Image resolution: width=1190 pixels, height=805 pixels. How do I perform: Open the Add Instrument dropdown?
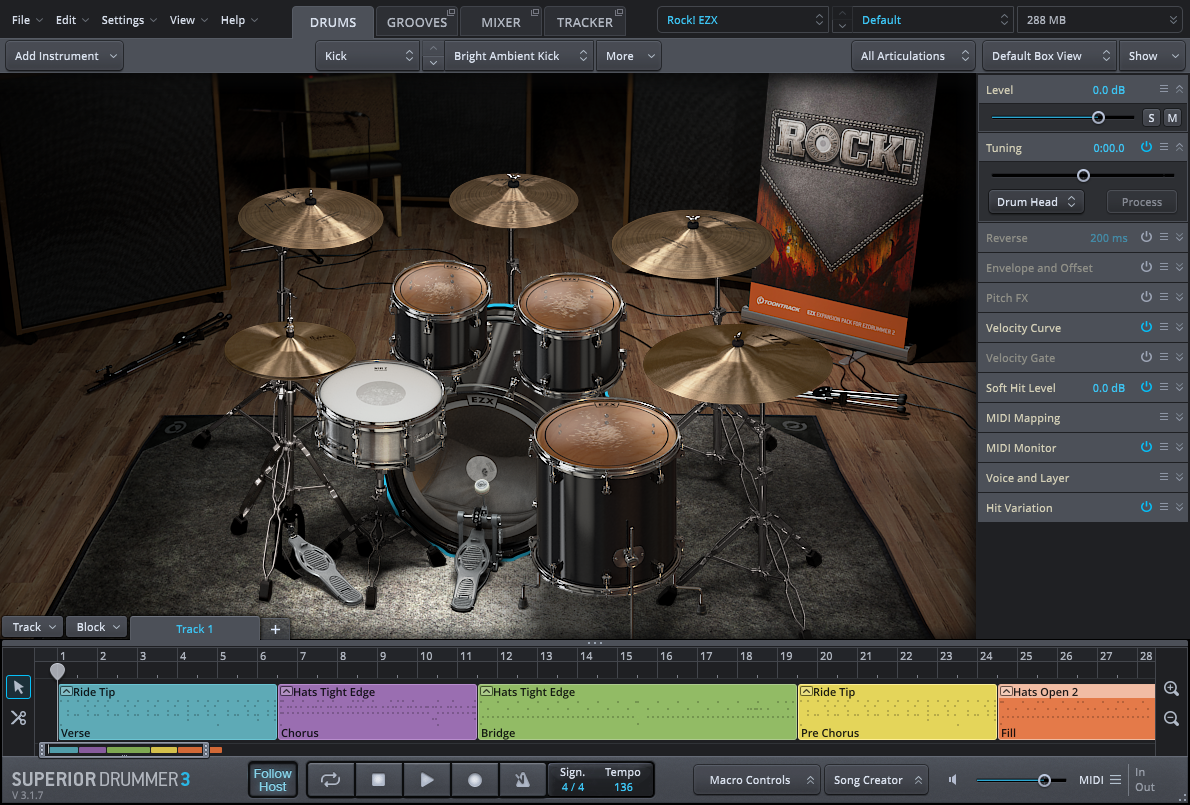pyautogui.click(x=65, y=56)
